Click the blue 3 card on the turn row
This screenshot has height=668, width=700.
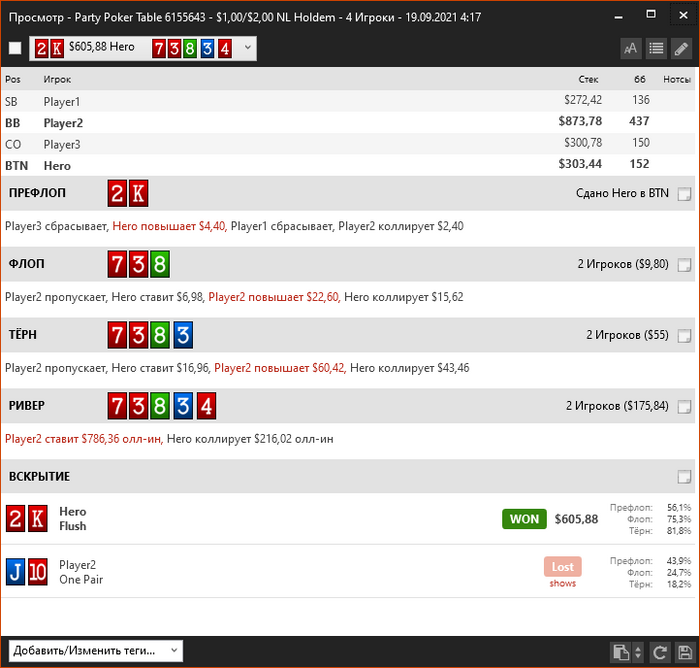[x=183, y=335]
